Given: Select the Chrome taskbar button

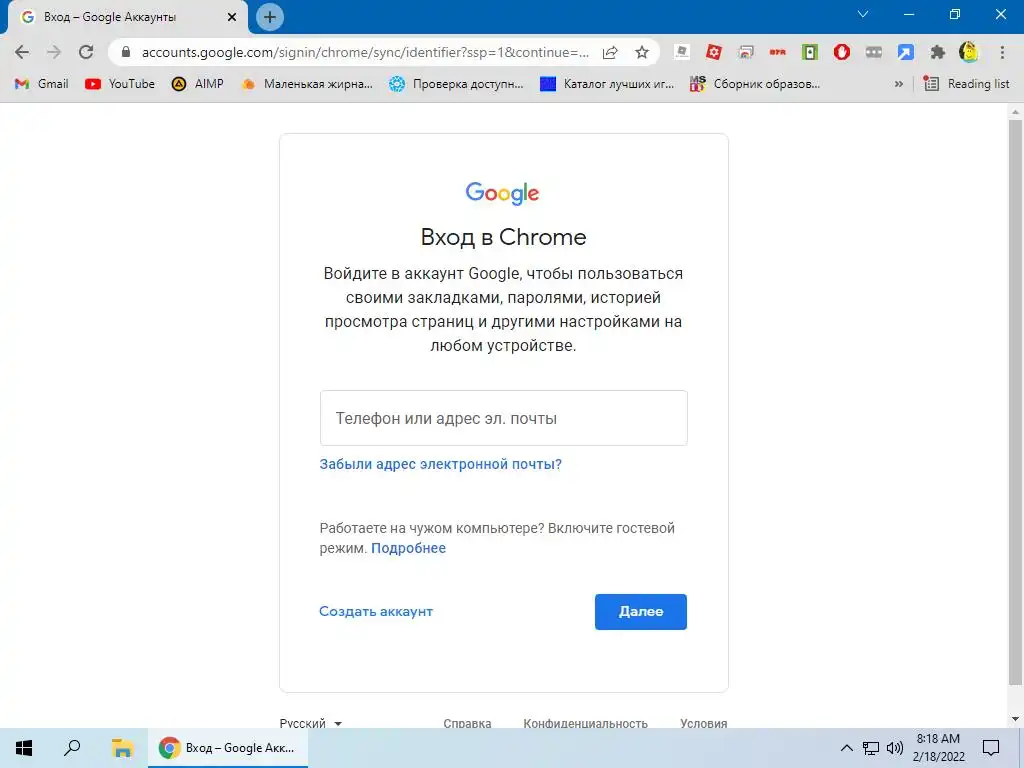Looking at the screenshot, I should coord(227,748).
